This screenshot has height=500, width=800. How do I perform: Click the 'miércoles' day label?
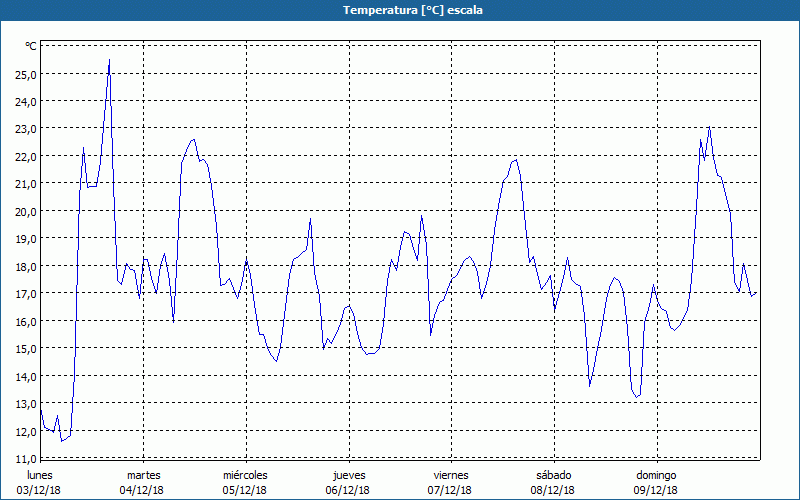click(245, 475)
